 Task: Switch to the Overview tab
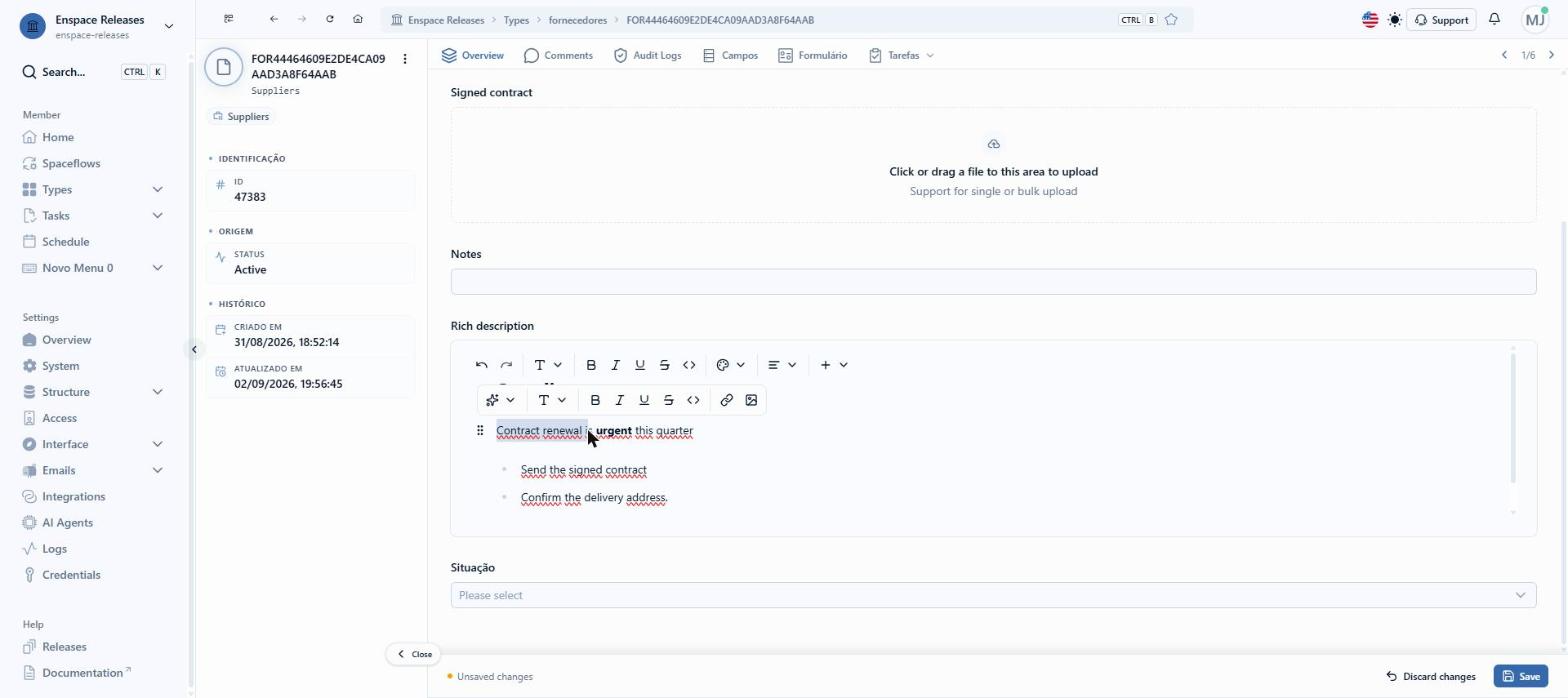(x=473, y=55)
